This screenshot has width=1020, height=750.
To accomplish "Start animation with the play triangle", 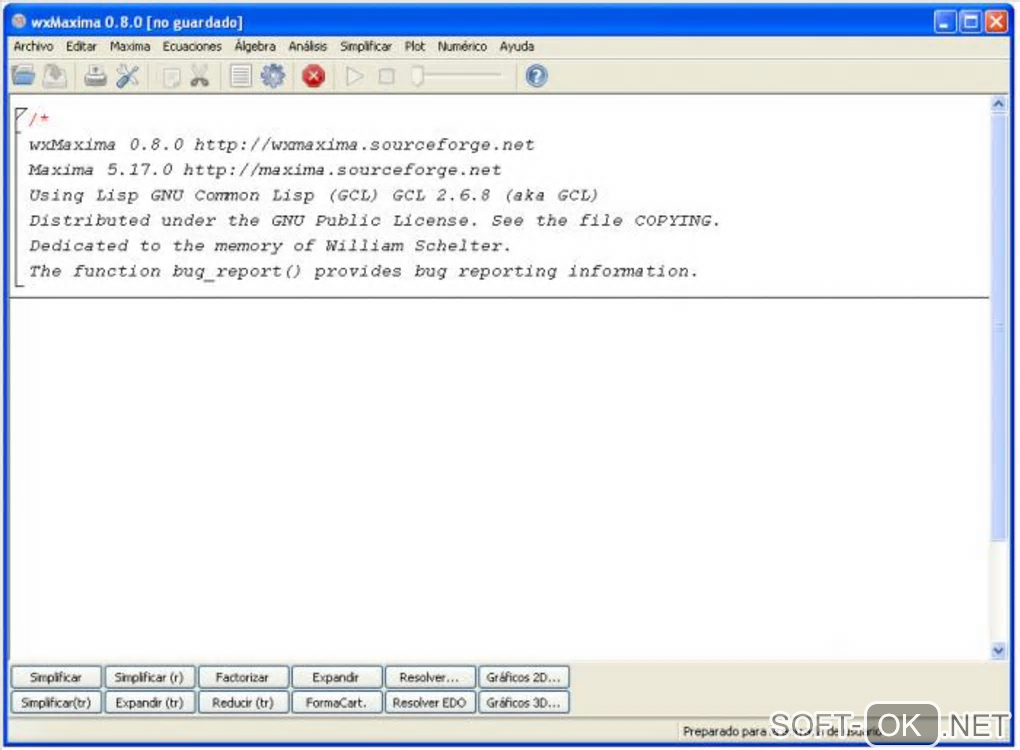I will [x=355, y=76].
